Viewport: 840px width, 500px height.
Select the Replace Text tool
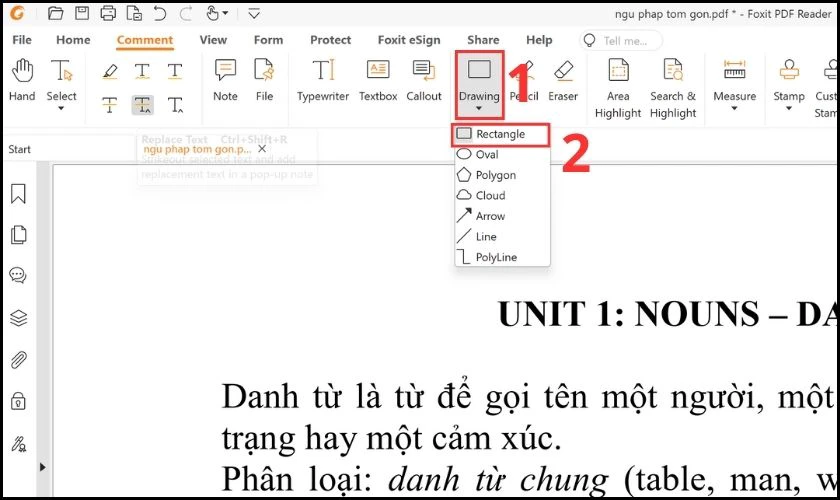click(142, 105)
